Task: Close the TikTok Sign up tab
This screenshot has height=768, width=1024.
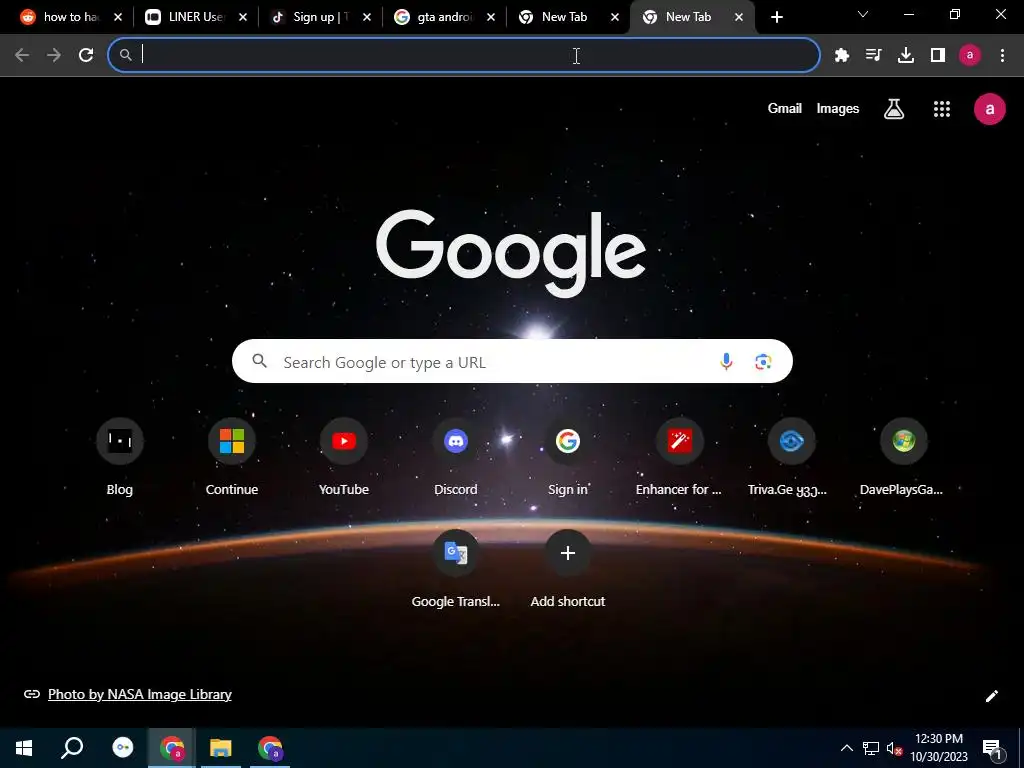Action: tap(367, 18)
